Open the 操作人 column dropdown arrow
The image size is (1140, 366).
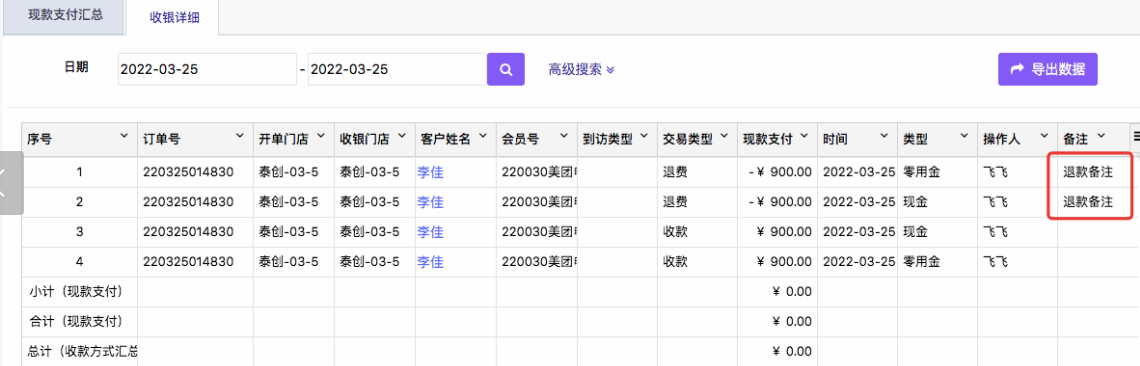click(1043, 136)
